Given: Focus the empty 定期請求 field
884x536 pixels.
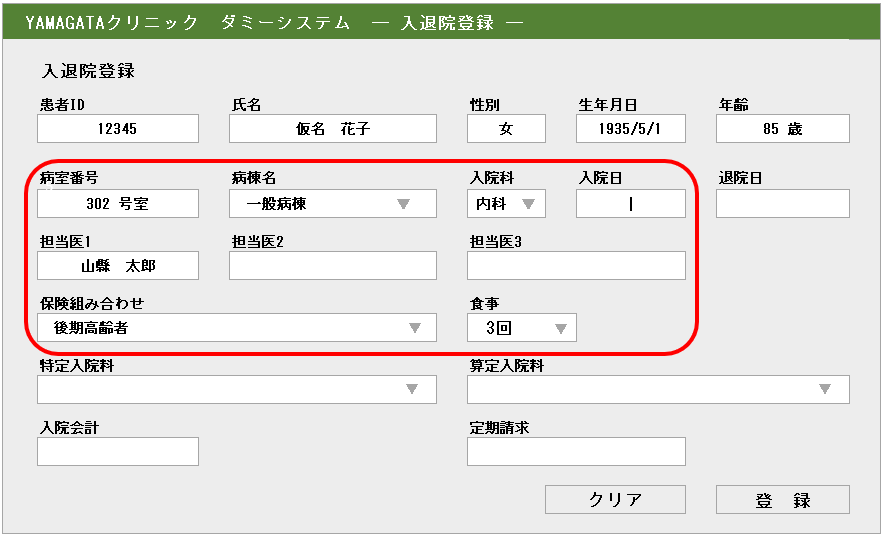Looking at the screenshot, I should 576,452.
